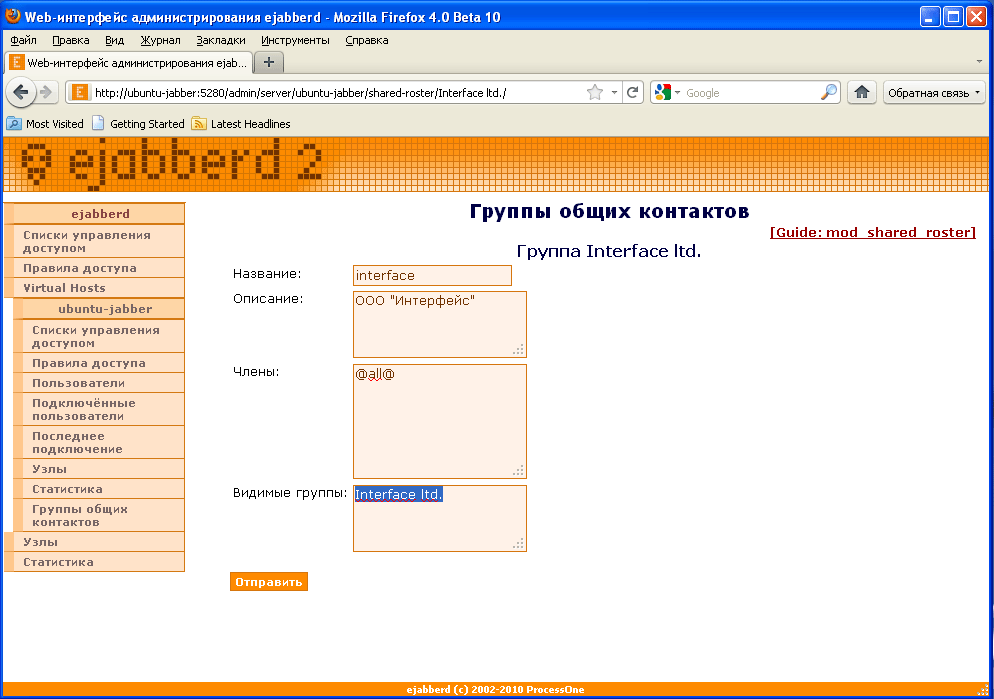The height and width of the screenshot is (699, 994).
Task: Click the Google search input box
Action: click(751, 93)
